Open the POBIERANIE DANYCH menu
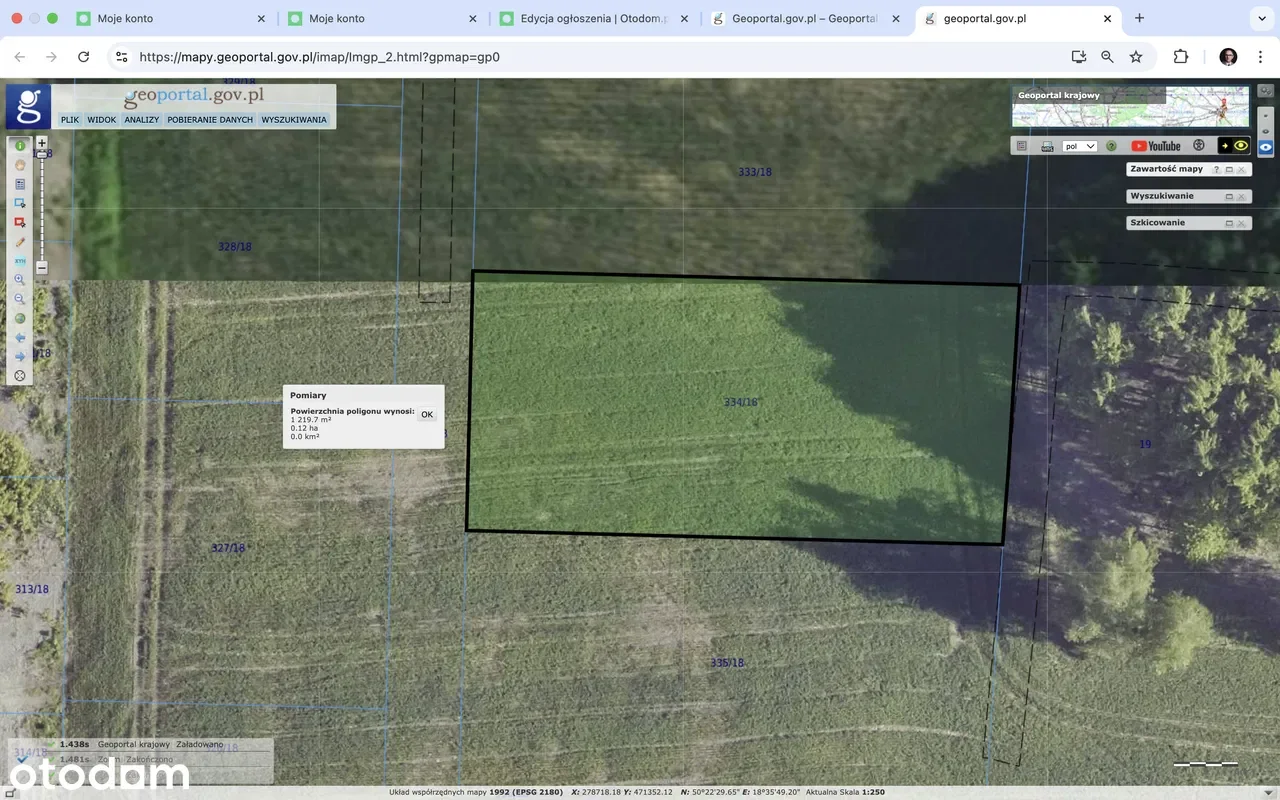This screenshot has width=1280, height=800. 210,120
